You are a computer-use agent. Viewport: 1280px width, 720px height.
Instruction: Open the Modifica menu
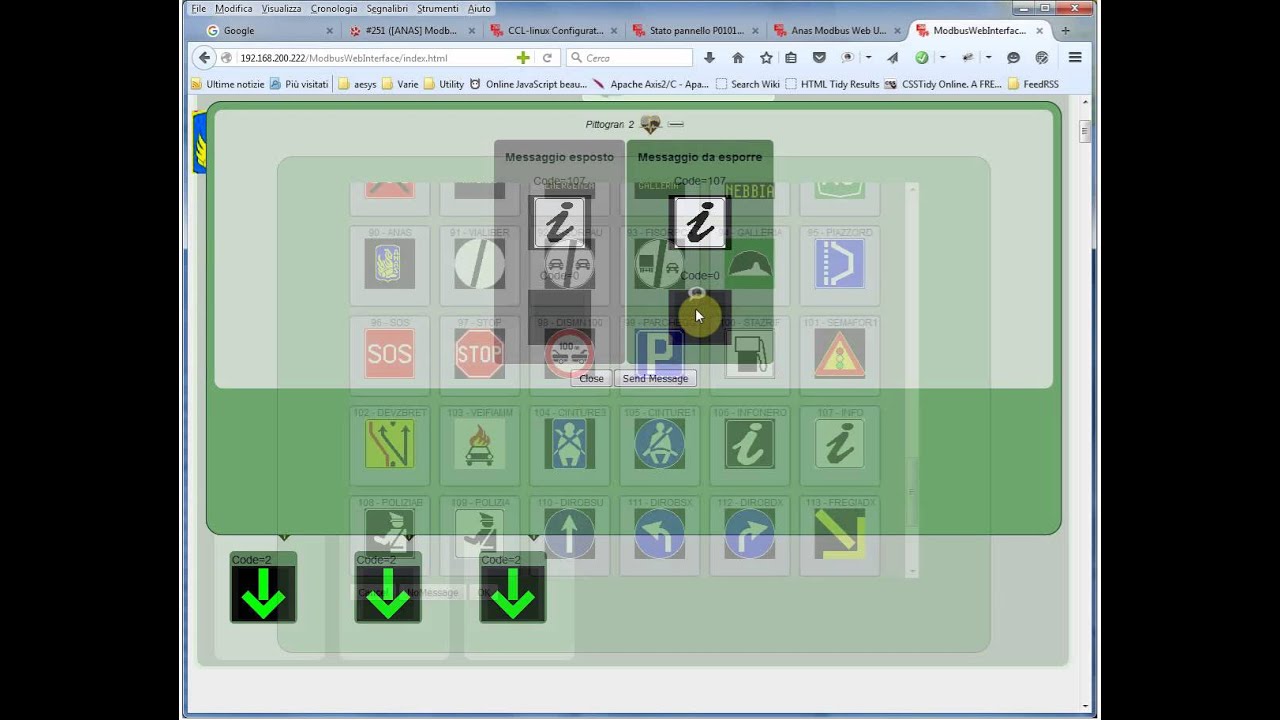click(x=234, y=9)
